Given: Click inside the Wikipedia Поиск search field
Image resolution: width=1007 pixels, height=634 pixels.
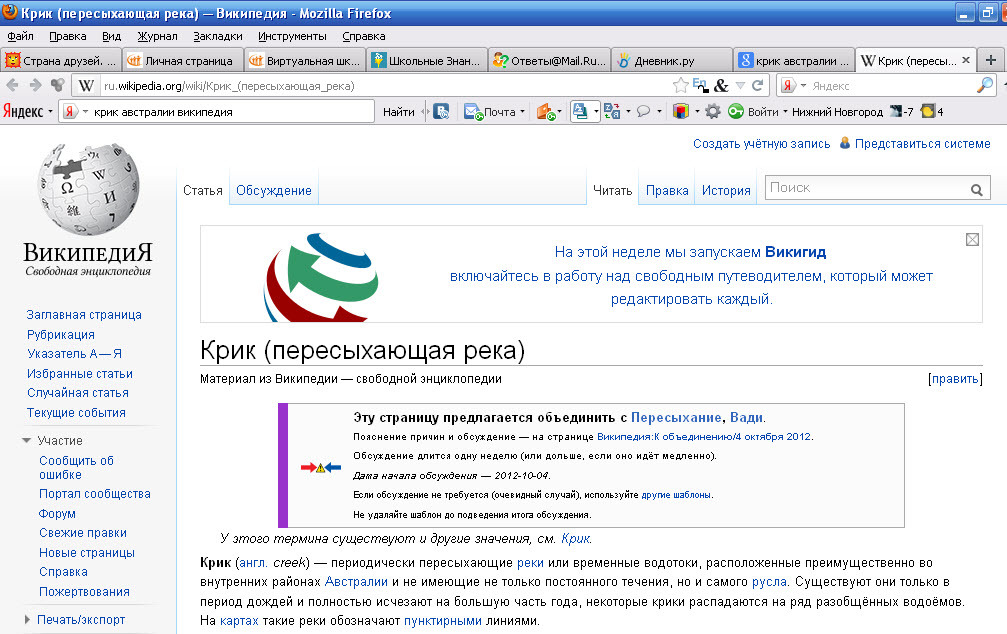Looking at the screenshot, I should (x=864, y=188).
